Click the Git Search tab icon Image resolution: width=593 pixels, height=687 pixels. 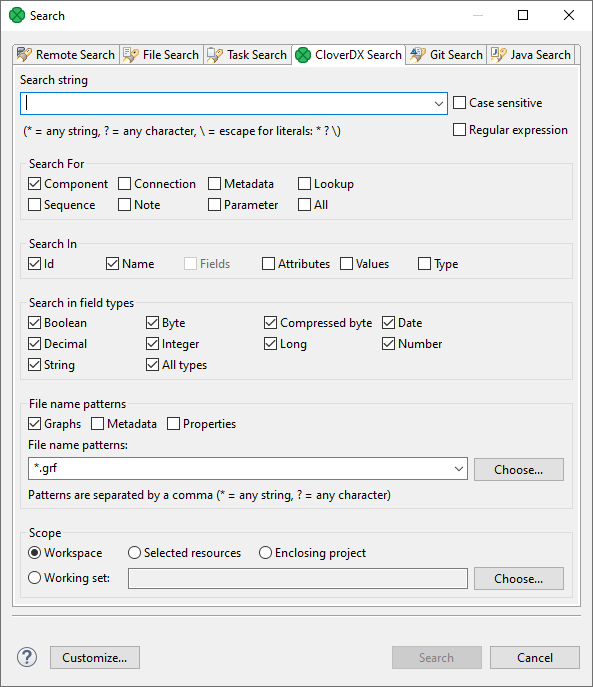tap(418, 55)
